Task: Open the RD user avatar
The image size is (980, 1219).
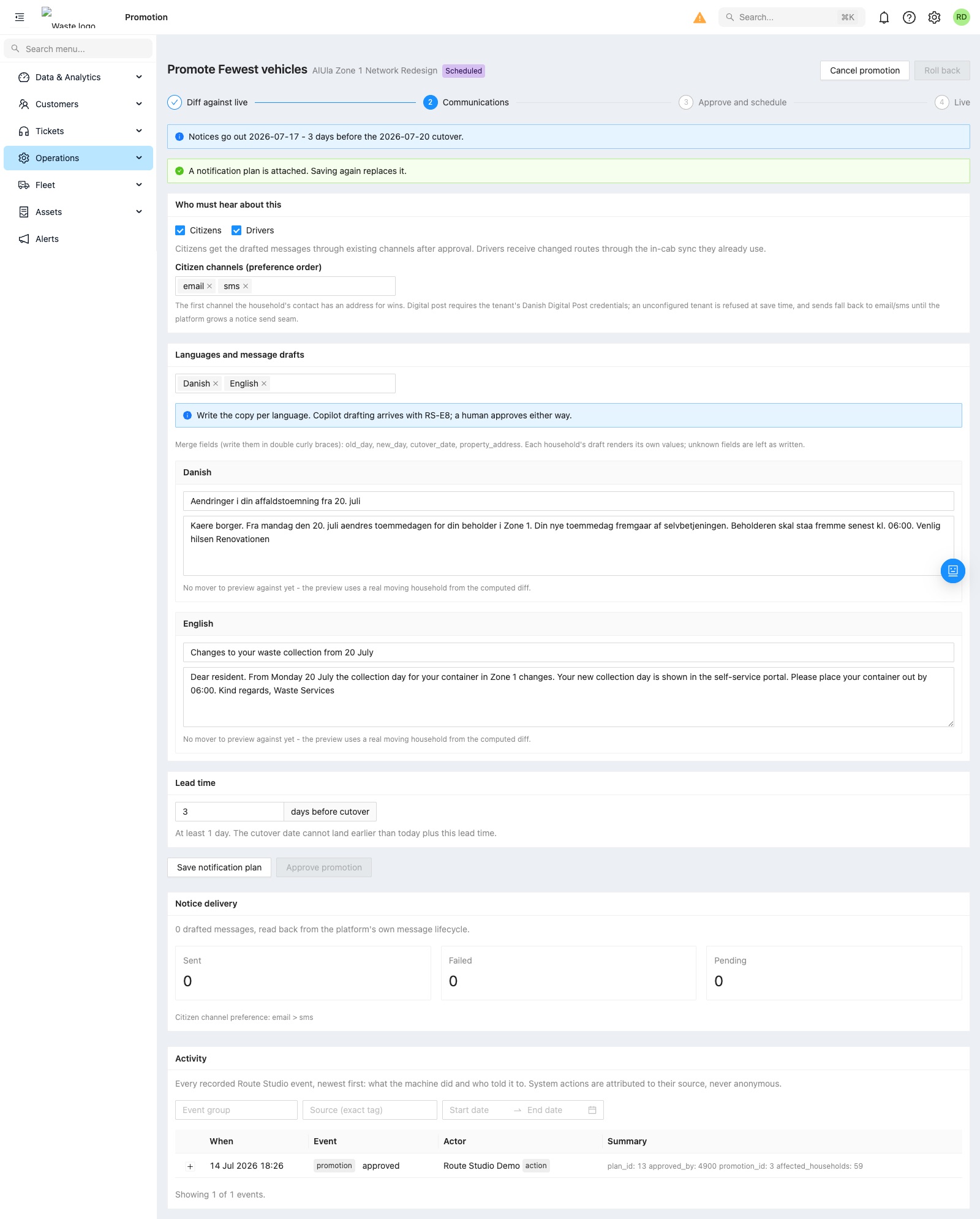Action: (962, 17)
